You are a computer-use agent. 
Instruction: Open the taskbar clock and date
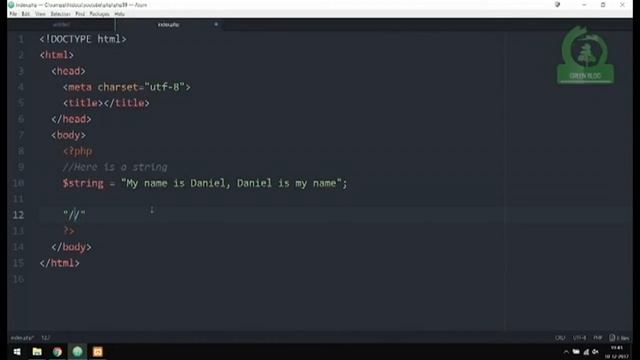point(616,352)
